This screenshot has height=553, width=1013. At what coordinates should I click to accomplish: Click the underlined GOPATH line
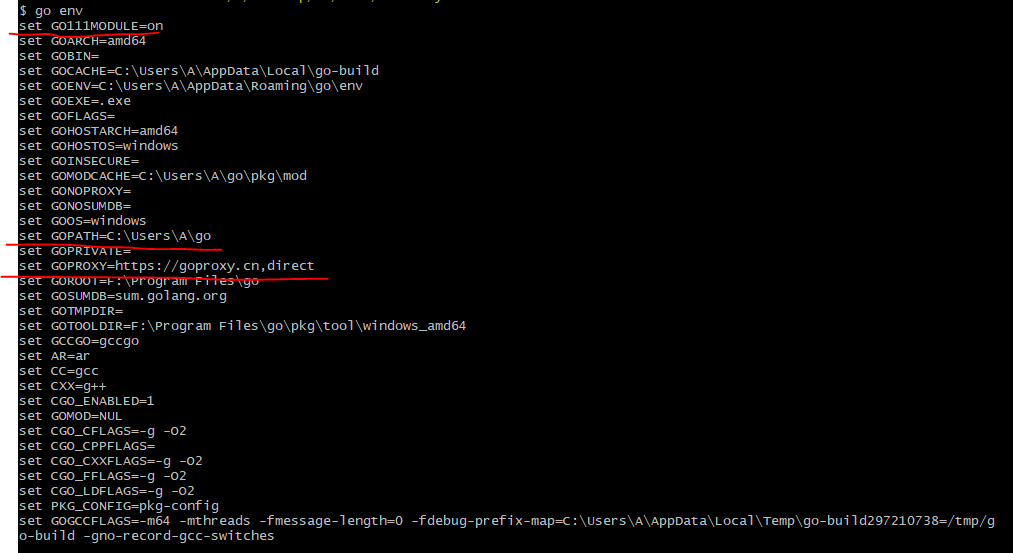pyautogui.click(x=114, y=235)
